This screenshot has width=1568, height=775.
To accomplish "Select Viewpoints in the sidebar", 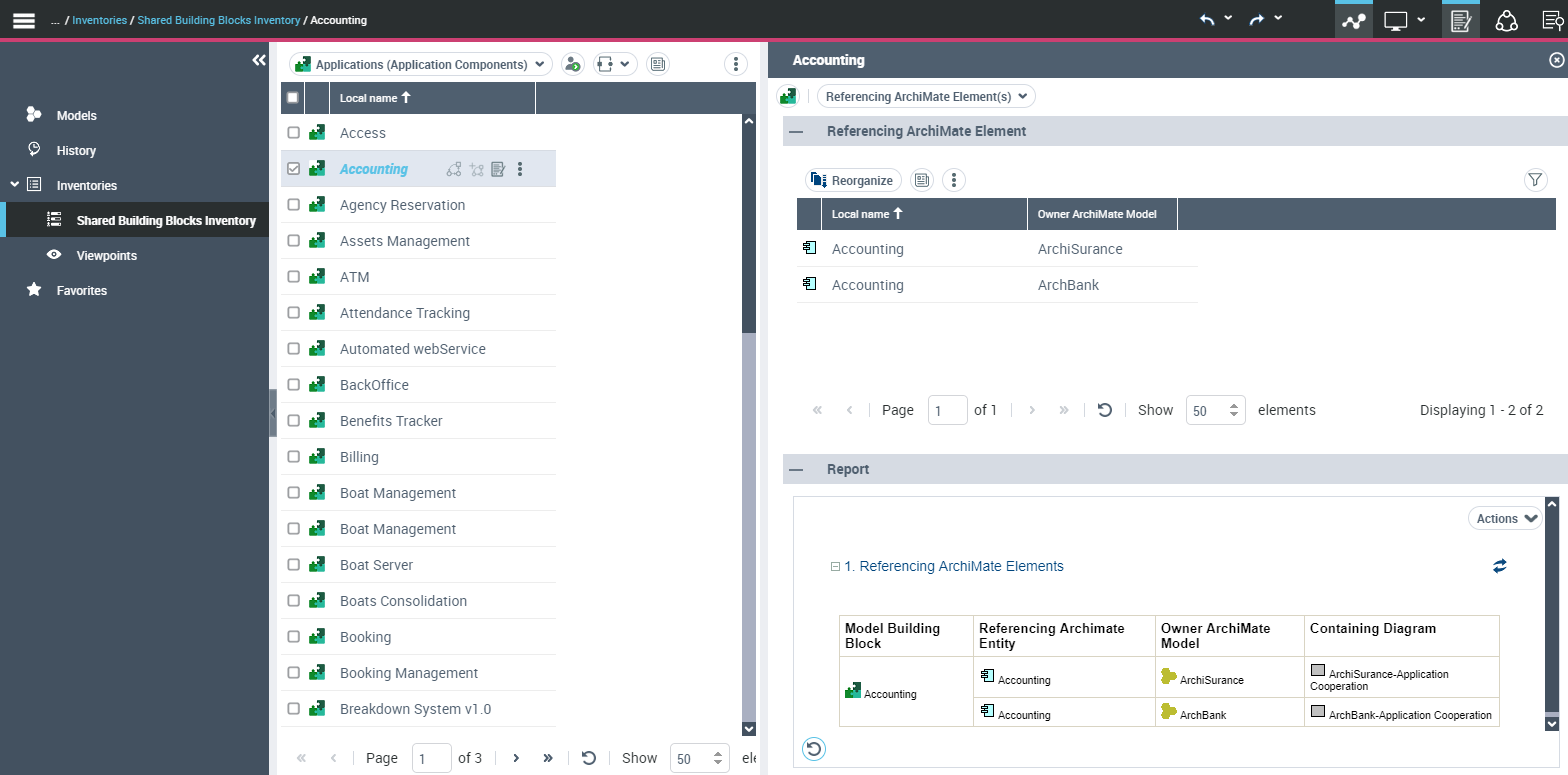I will pos(106,256).
